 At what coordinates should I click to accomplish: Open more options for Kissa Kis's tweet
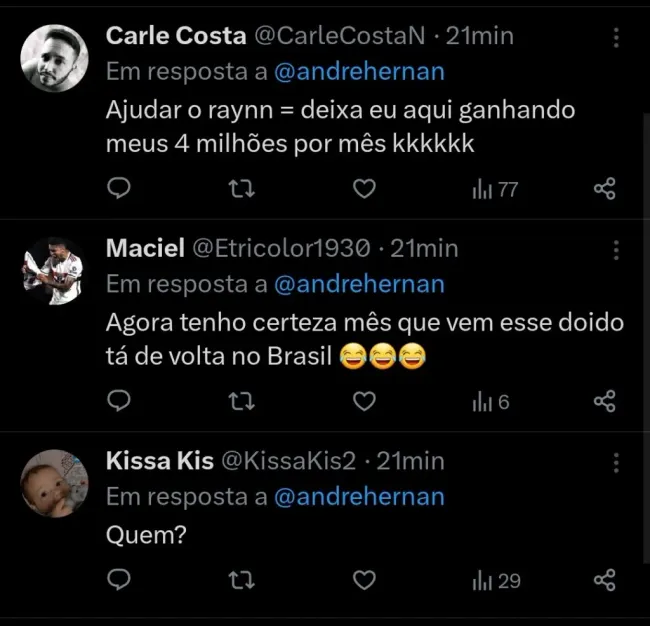tap(616, 462)
